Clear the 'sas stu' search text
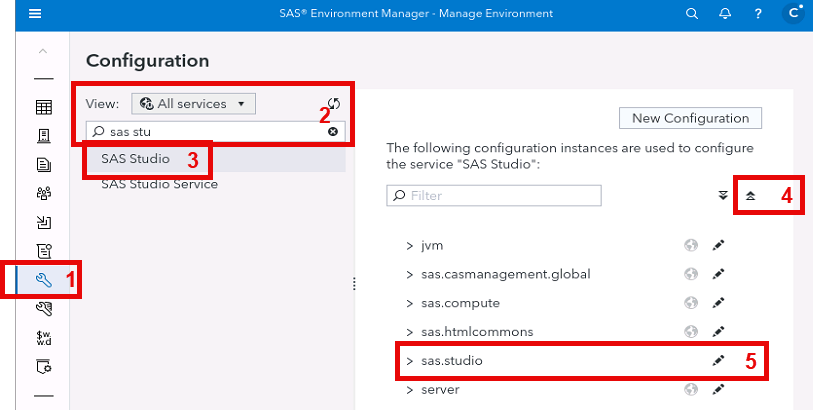813x410 pixels. [333, 131]
